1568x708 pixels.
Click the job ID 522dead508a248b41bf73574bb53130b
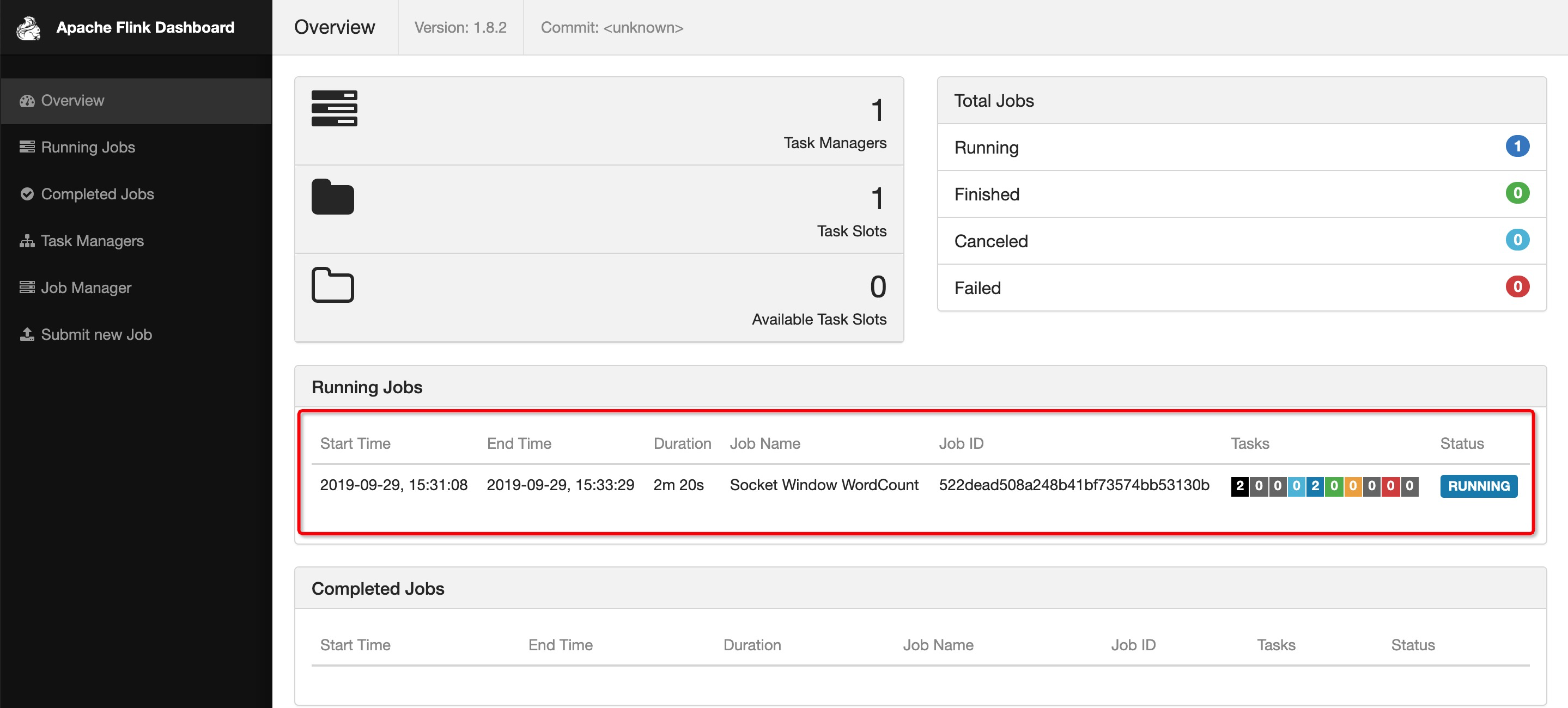click(x=1073, y=485)
